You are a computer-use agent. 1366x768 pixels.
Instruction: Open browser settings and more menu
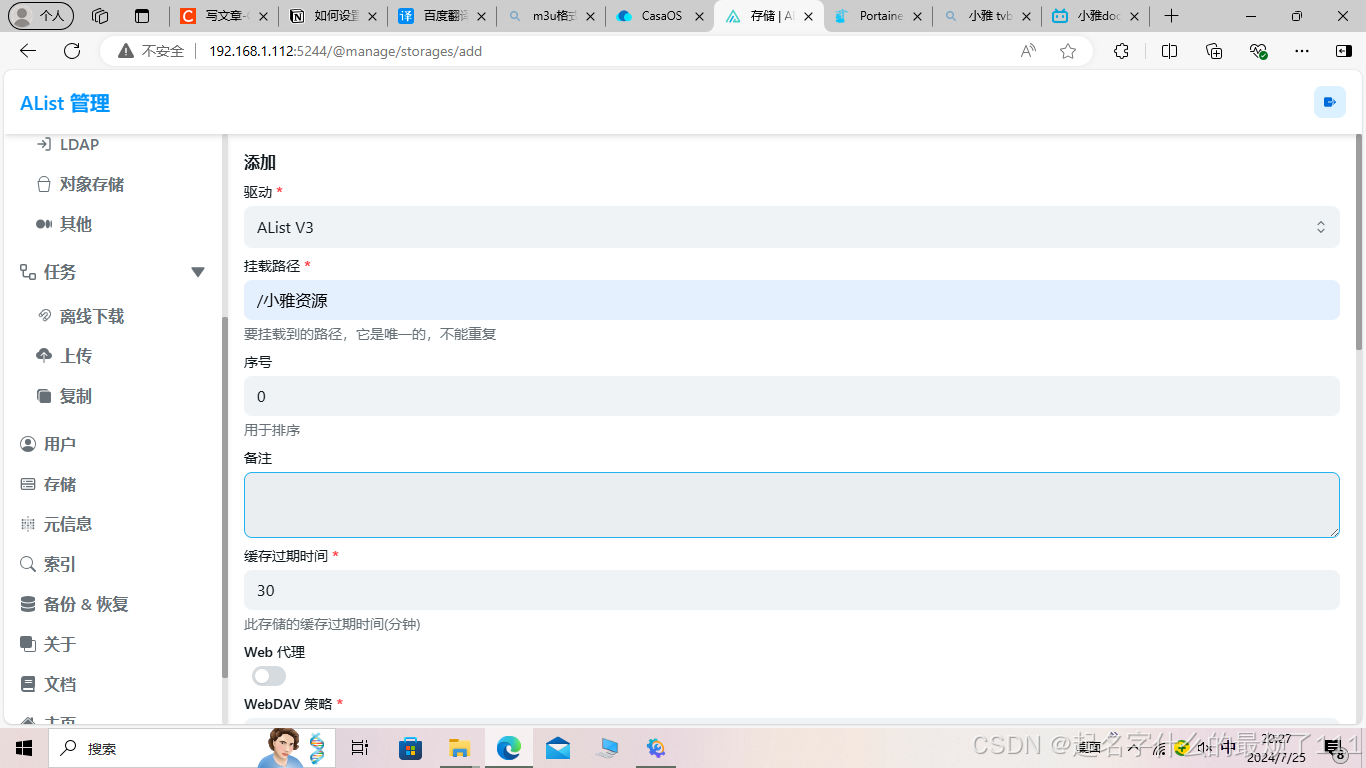pyautogui.click(x=1301, y=51)
